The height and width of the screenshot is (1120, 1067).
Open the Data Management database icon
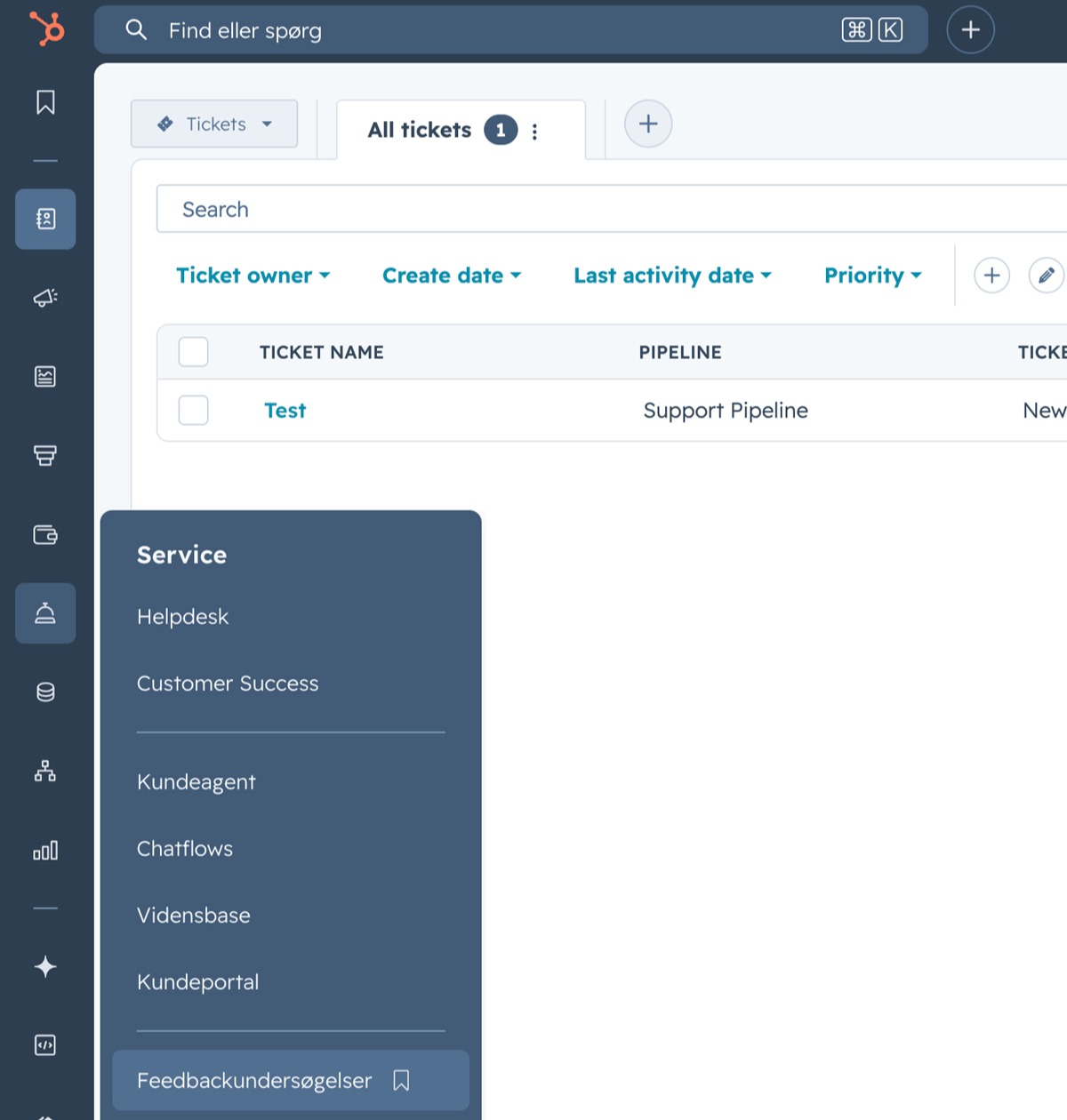coord(45,692)
